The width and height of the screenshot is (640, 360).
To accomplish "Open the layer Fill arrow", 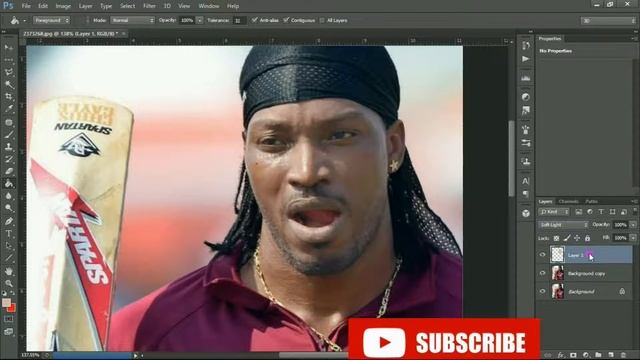I will 633,238.
